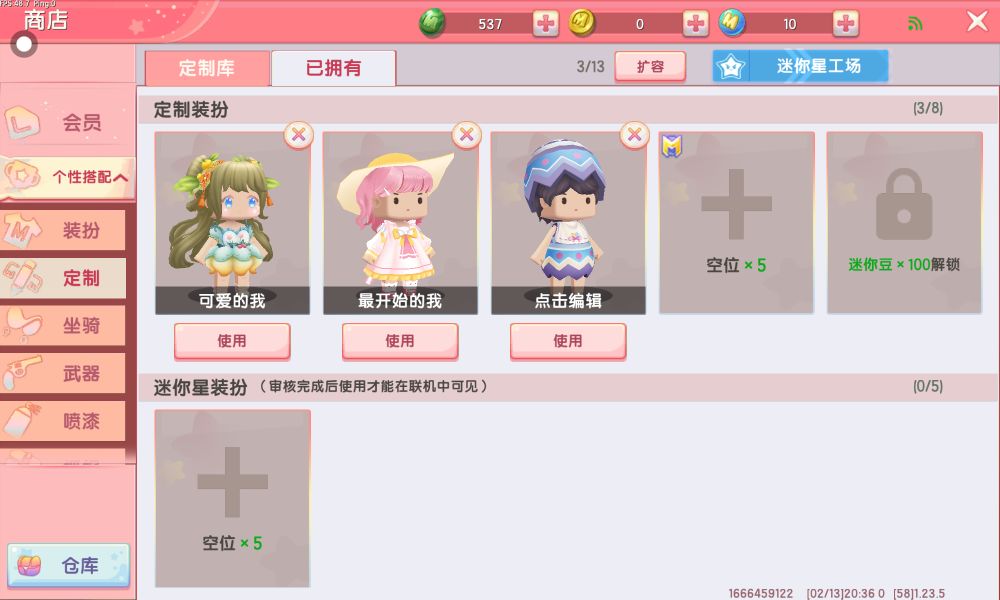Screen dimensions: 1000x600
Task: Open the 装扮 sidebar category
Action: (x=63, y=230)
